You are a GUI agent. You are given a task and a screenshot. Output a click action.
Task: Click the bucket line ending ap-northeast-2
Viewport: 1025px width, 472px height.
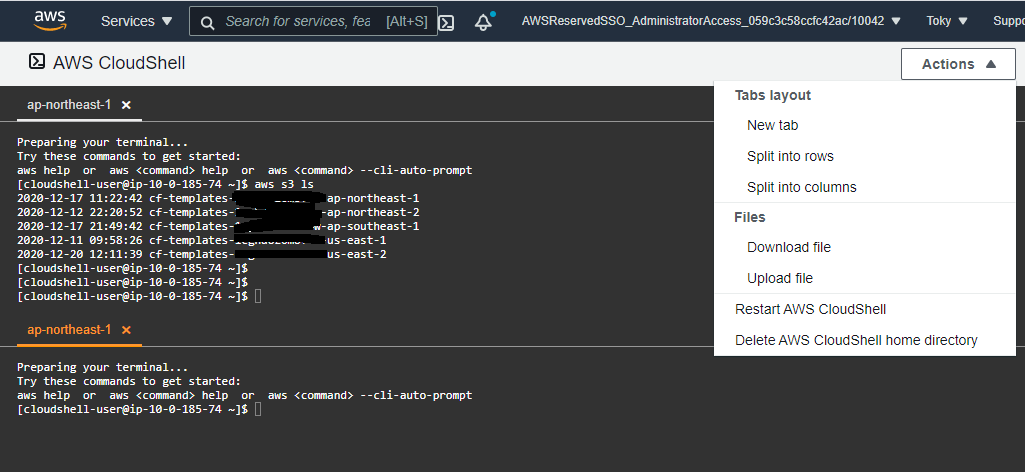point(218,212)
